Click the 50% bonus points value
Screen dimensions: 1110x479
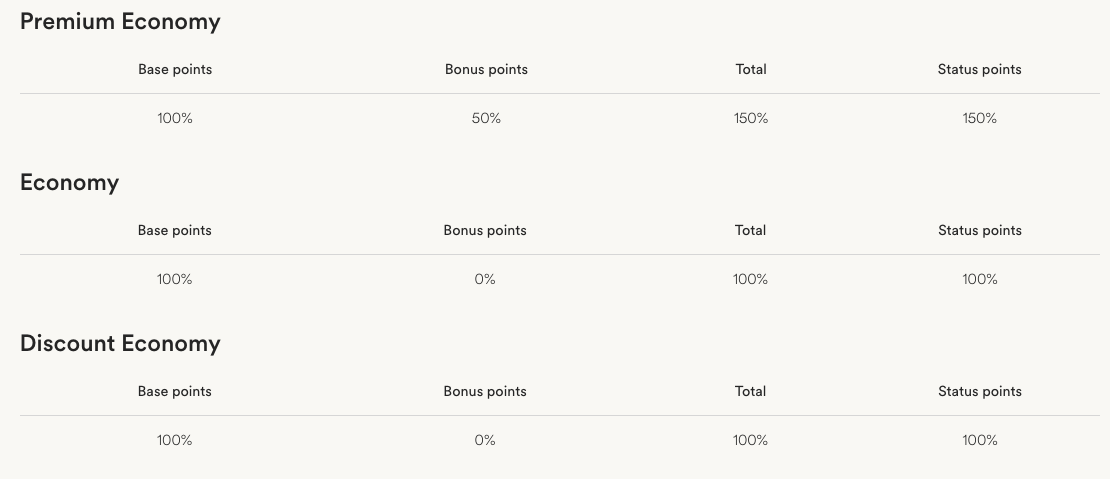coord(486,119)
